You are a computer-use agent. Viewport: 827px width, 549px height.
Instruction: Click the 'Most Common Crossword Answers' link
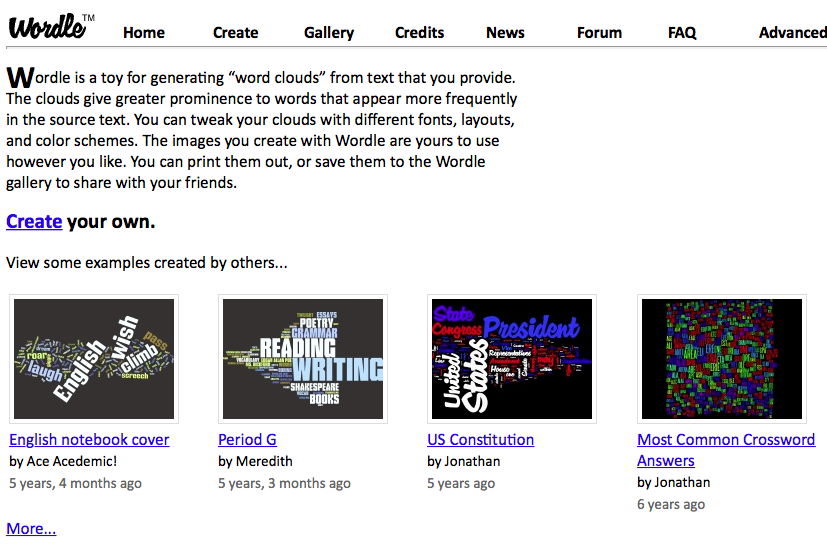pos(726,450)
